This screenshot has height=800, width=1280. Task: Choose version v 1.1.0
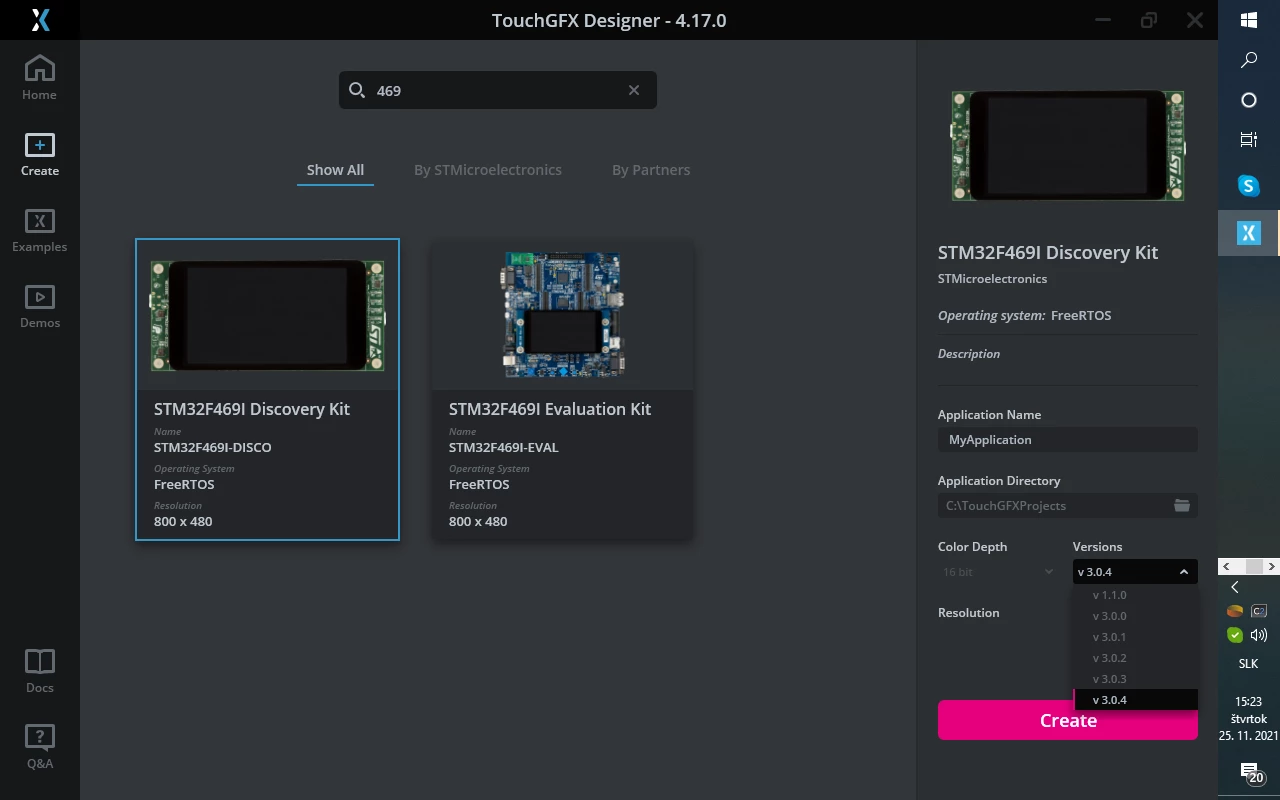click(1135, 595)
